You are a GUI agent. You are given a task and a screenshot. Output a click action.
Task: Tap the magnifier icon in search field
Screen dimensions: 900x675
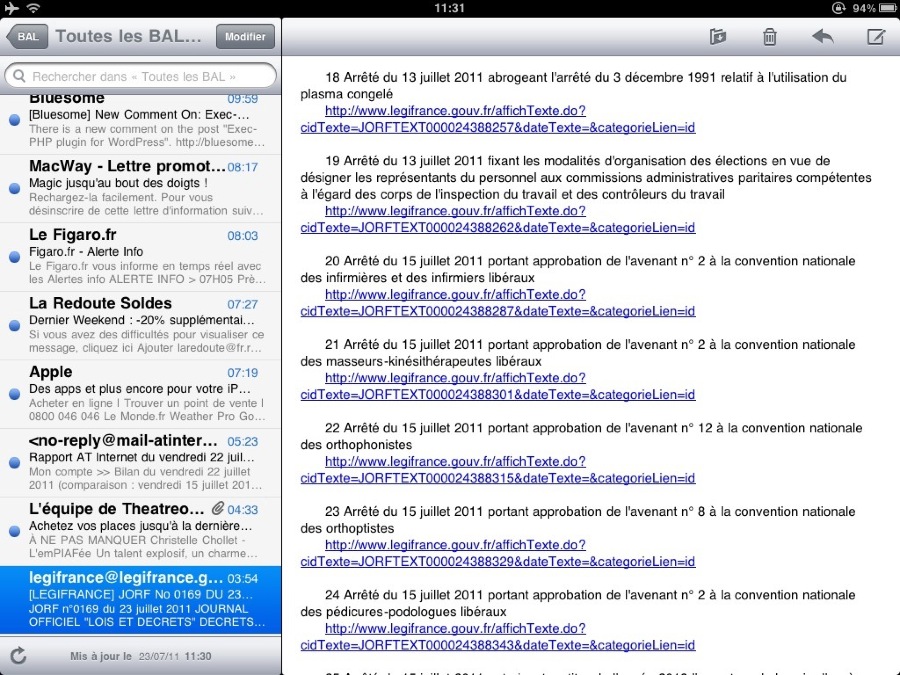[x=19, y=76]
